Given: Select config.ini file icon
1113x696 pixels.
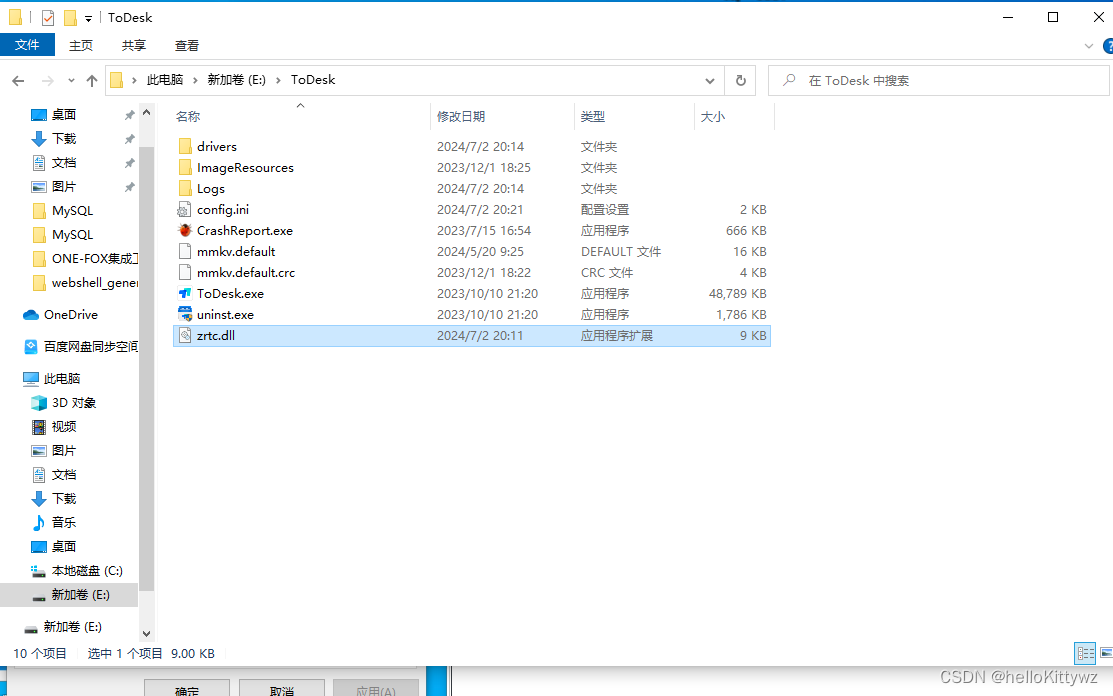Looking at the screenshot, I should click(185, 209).
